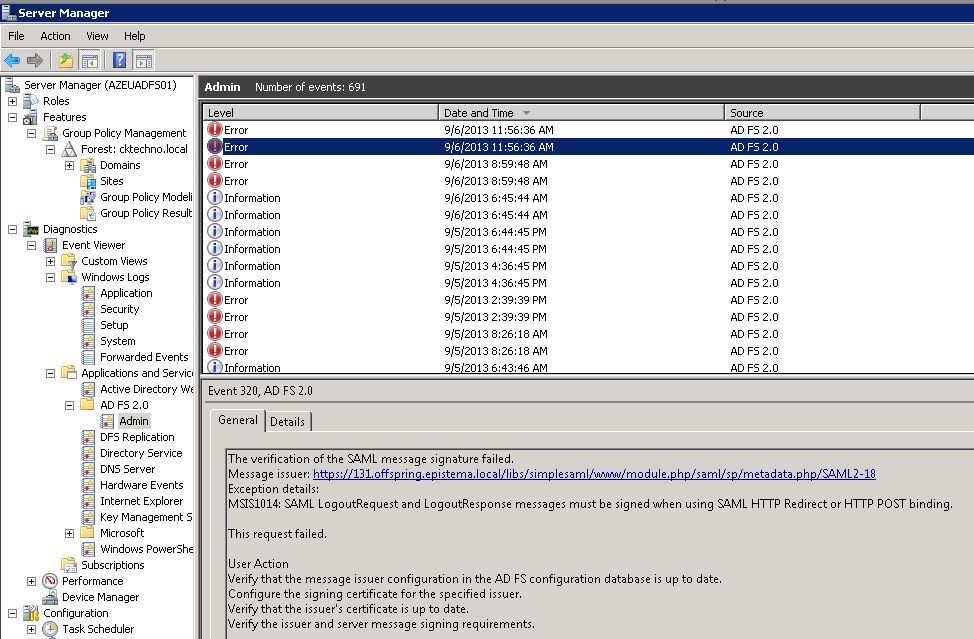
Task: Click the Up one level folder icon
Action: (66, 60)
